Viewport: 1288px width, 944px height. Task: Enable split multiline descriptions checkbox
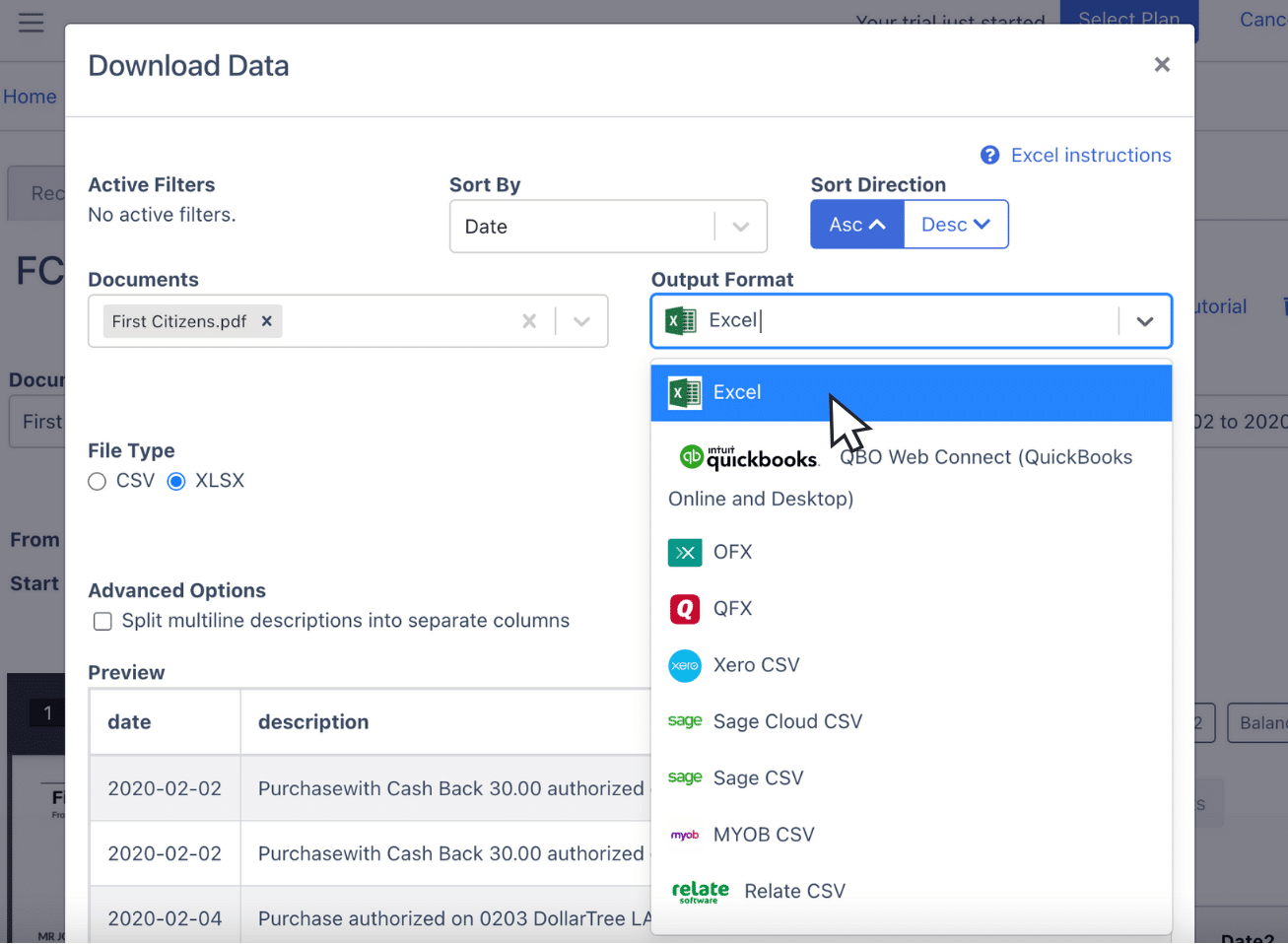(x=102, y=622)
